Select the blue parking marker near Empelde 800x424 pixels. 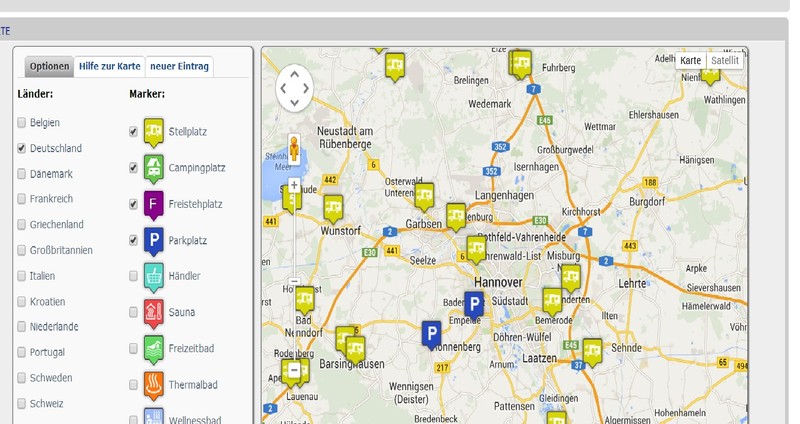474,305
